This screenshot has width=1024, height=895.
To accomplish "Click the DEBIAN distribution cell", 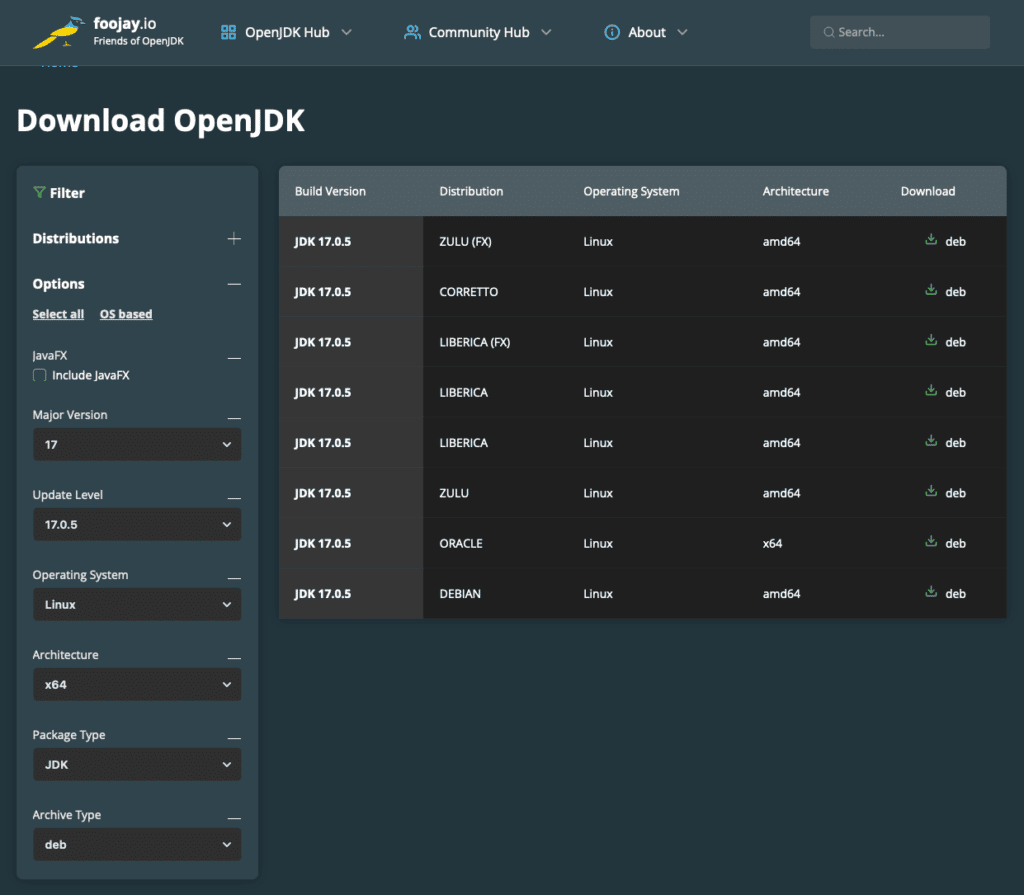I will [460, 594].
